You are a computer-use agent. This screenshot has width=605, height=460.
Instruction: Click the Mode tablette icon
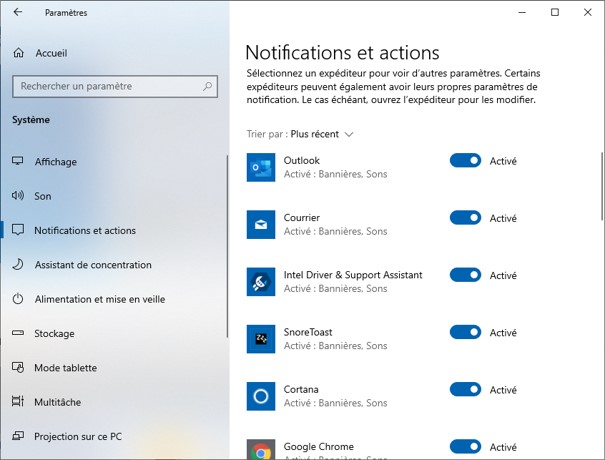18,367
